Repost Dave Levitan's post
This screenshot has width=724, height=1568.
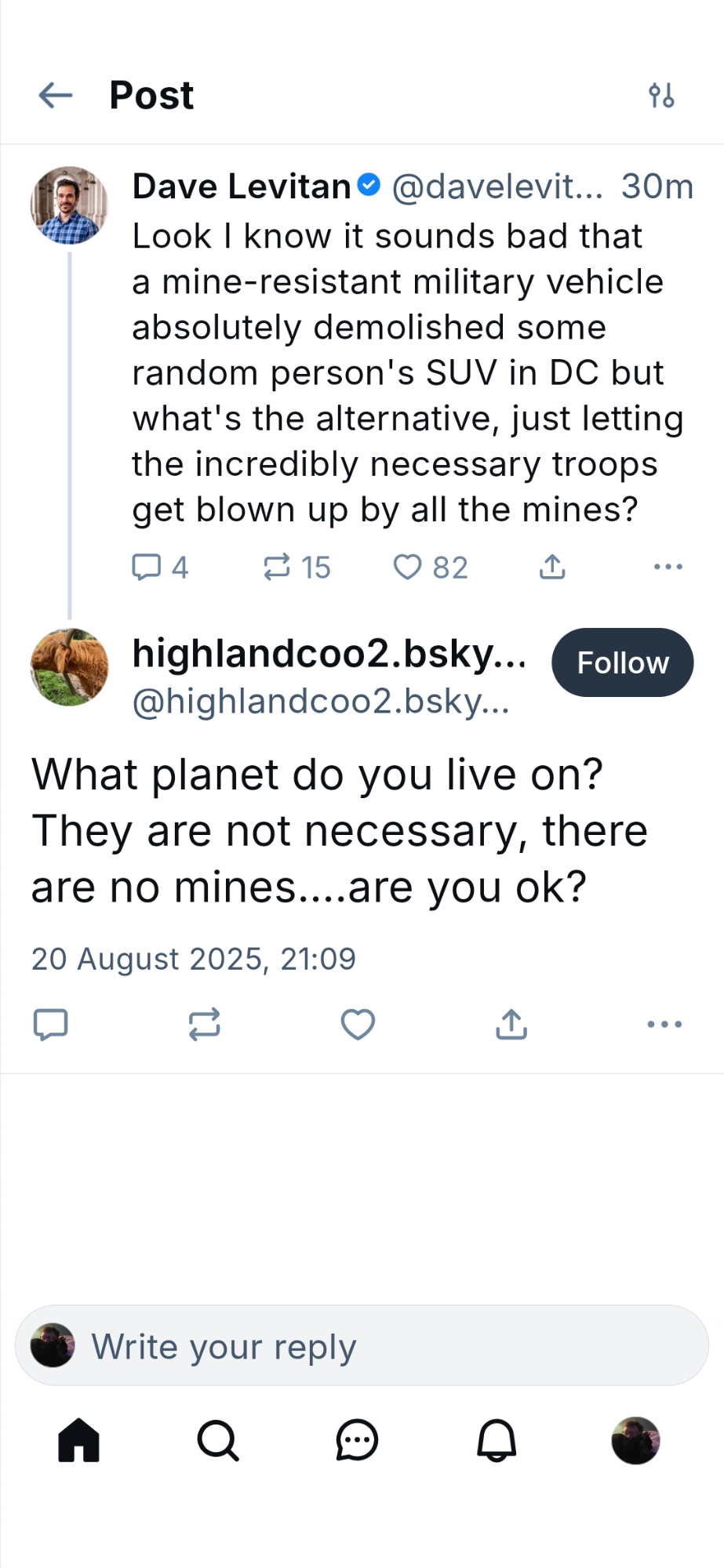(277, 567)
